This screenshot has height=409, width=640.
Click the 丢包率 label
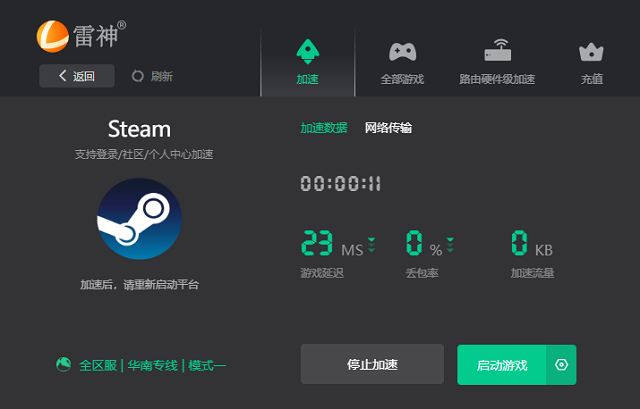point(422,273)
